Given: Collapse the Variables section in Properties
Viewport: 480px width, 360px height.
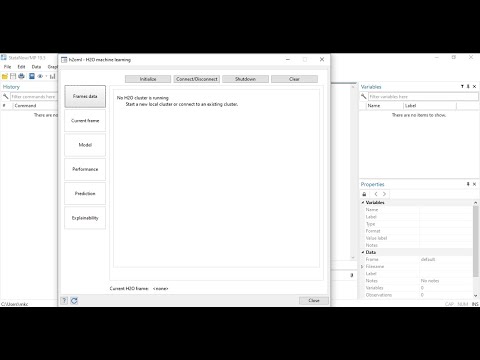Looking at the screenshot, I should pos(363,202).
